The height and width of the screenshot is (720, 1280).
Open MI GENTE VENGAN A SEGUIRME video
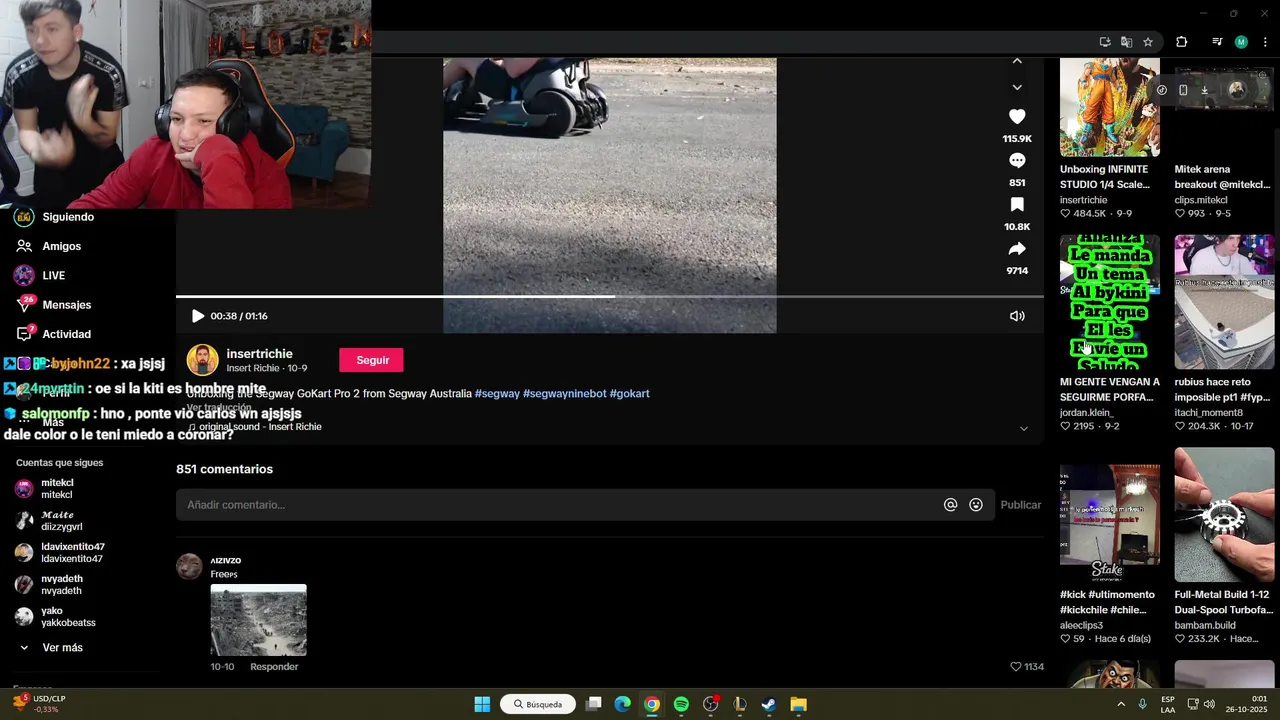tap(1110, 302)
